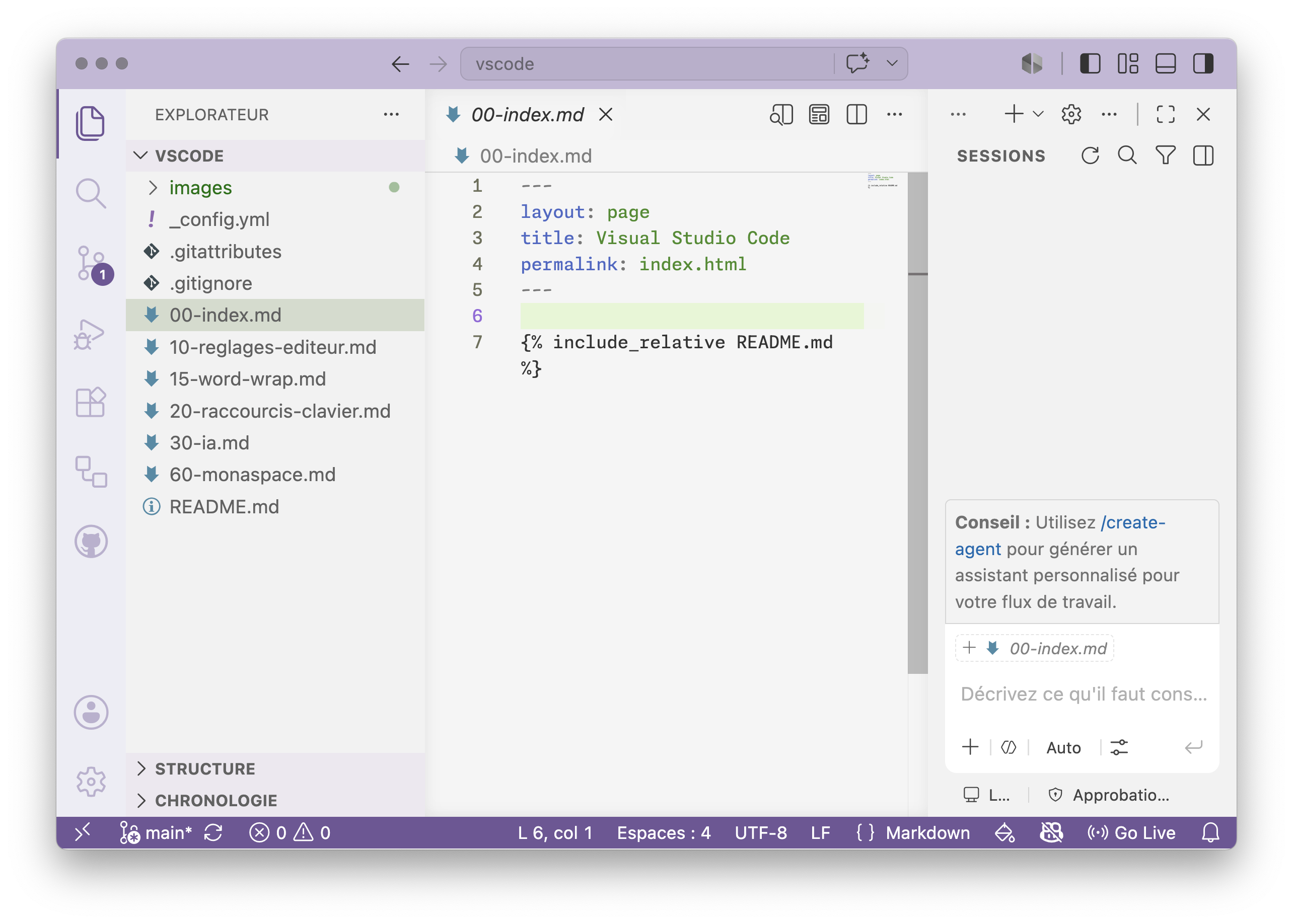Open _config.yml file

[x=275, y=219]
